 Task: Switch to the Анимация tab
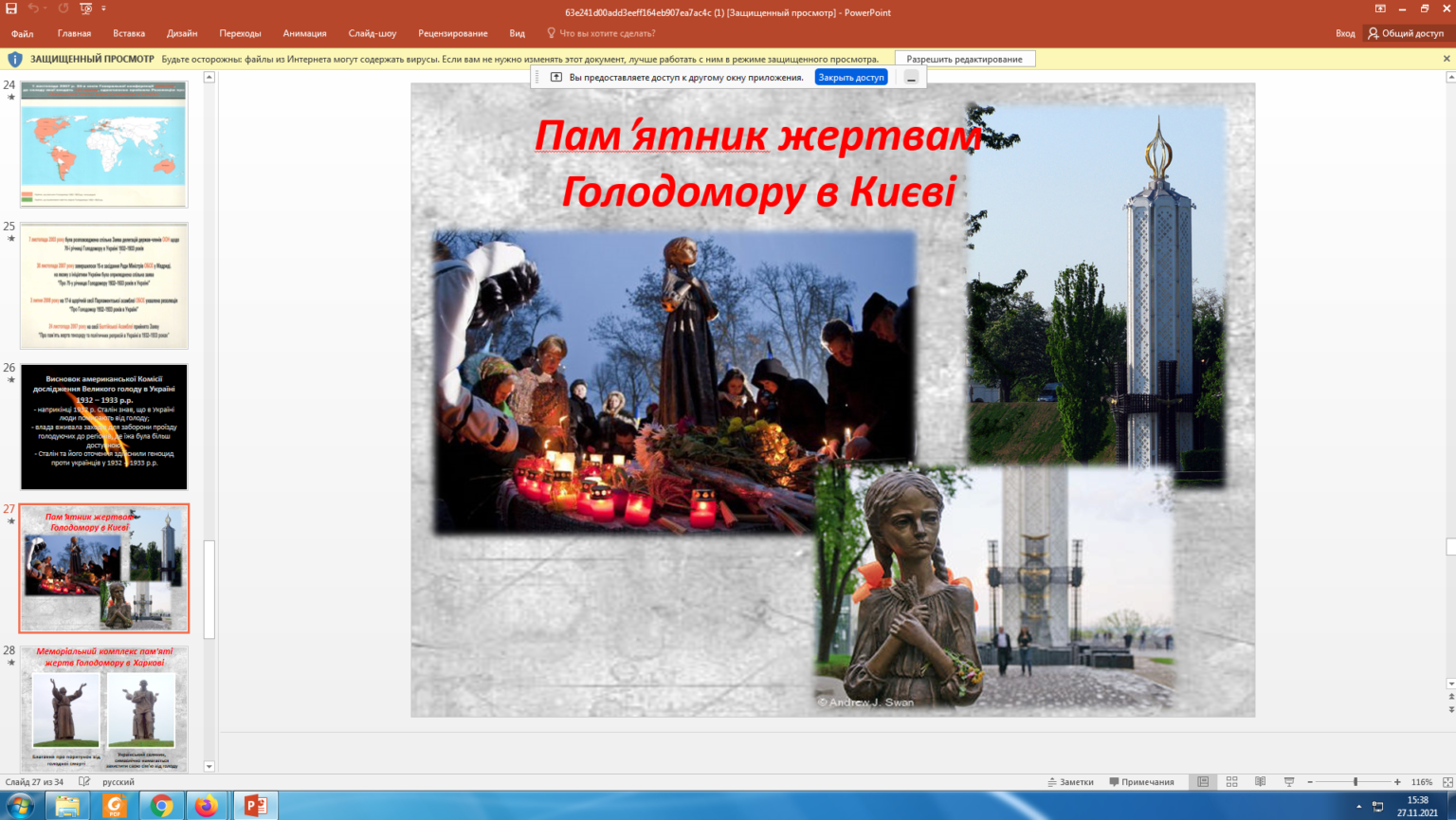304,33
